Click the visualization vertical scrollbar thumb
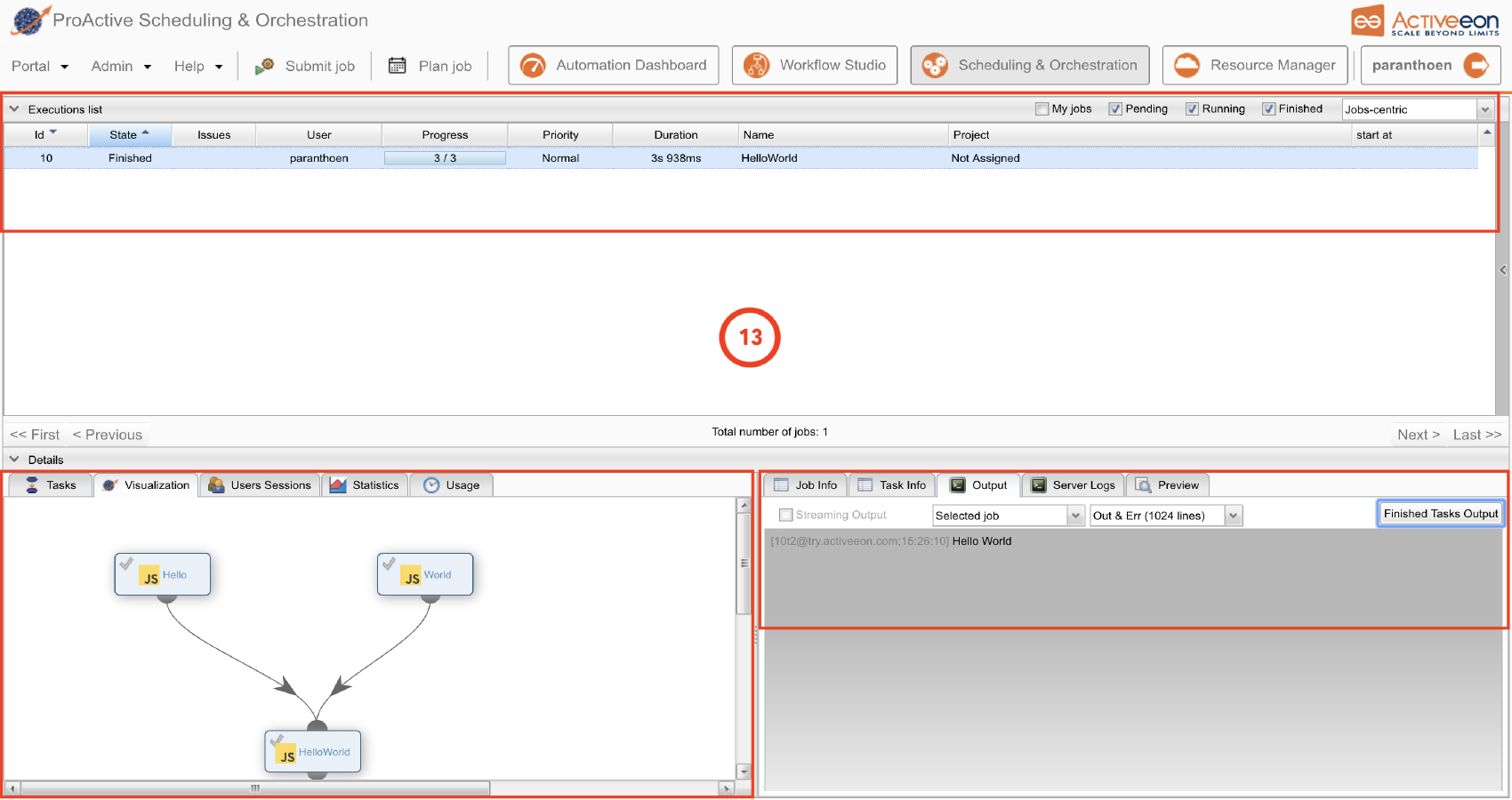Image resolution: width=1512 pixels, height=800 pixels. click(744, 563)
